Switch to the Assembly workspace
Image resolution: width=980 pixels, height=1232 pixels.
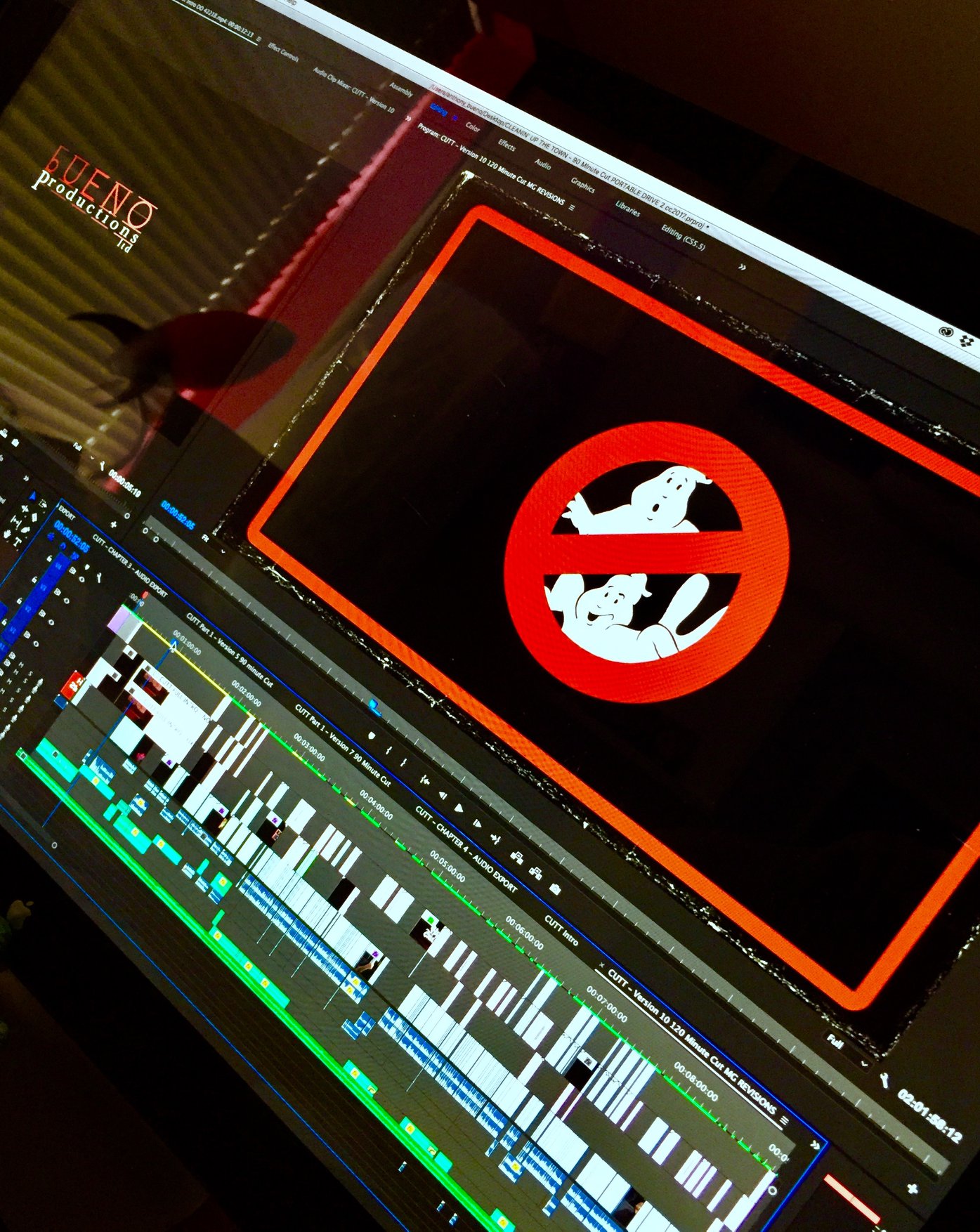(401, 89)
